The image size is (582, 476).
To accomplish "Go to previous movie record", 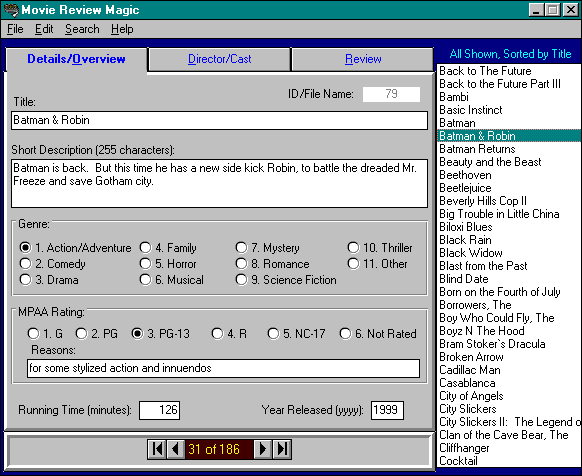I will point(176,449).
